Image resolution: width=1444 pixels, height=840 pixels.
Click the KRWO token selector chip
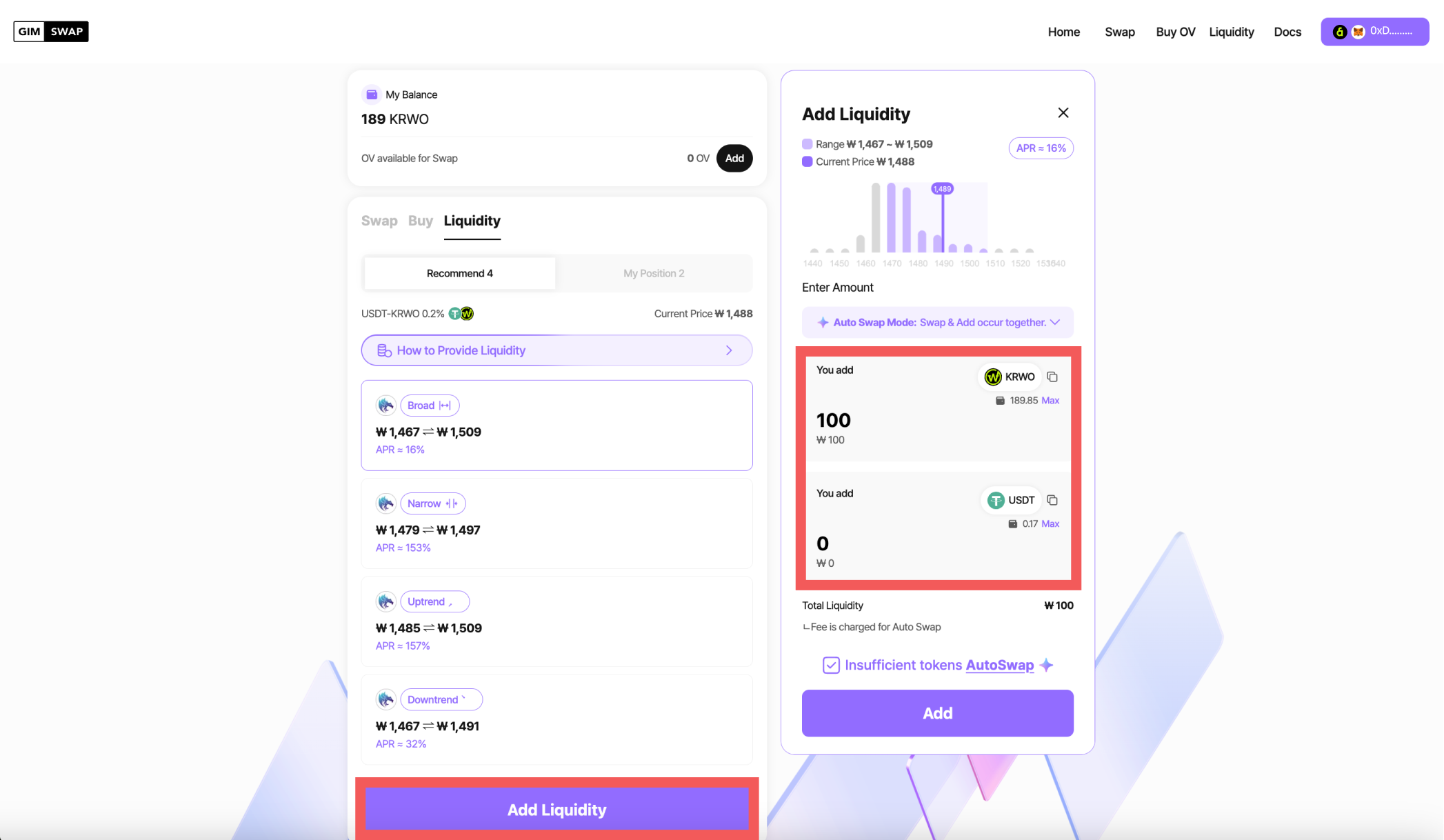point(1010,377)
